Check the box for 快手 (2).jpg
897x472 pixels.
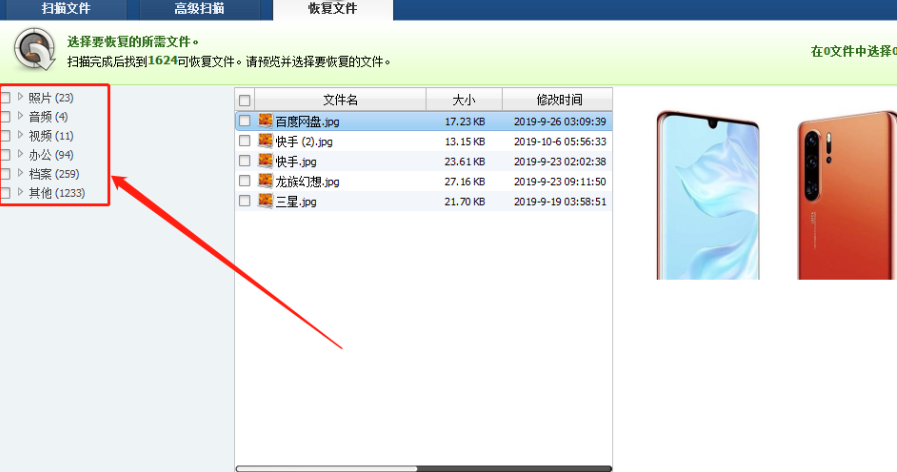tap(245, 141)
